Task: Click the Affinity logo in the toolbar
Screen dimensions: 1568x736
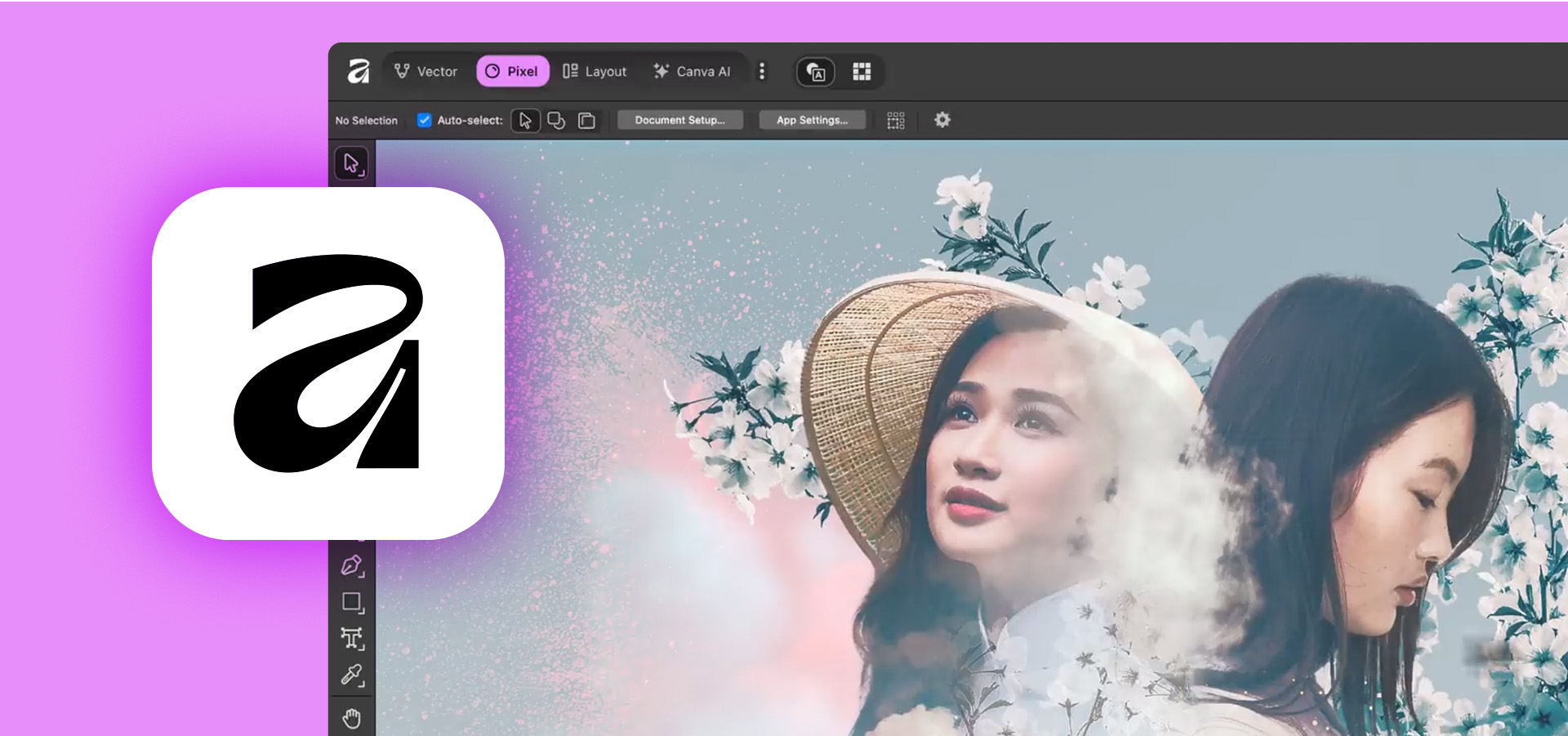Action: [359, 72]
